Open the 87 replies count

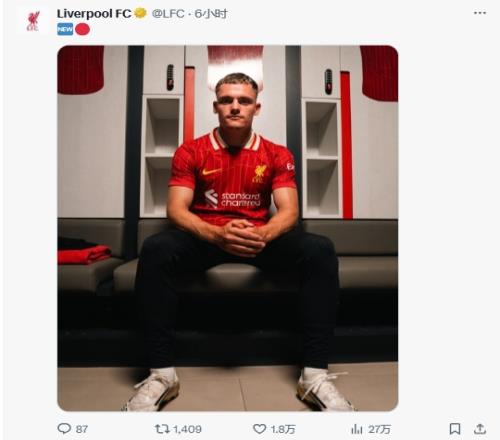pos(82,429)
